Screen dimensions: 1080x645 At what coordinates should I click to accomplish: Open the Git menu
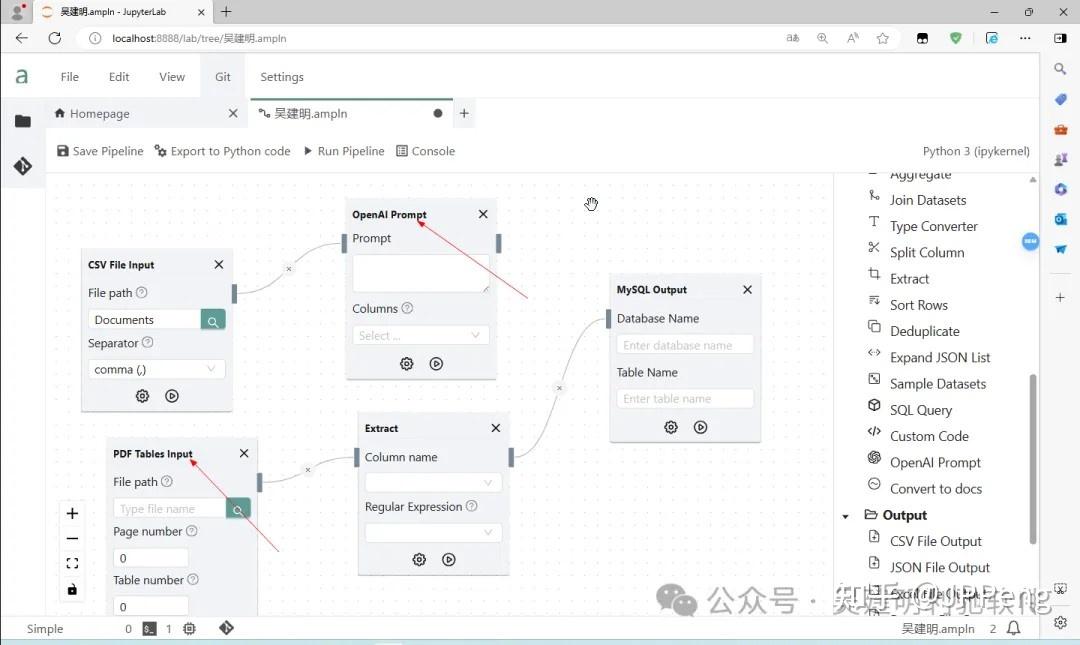[222, 76]
